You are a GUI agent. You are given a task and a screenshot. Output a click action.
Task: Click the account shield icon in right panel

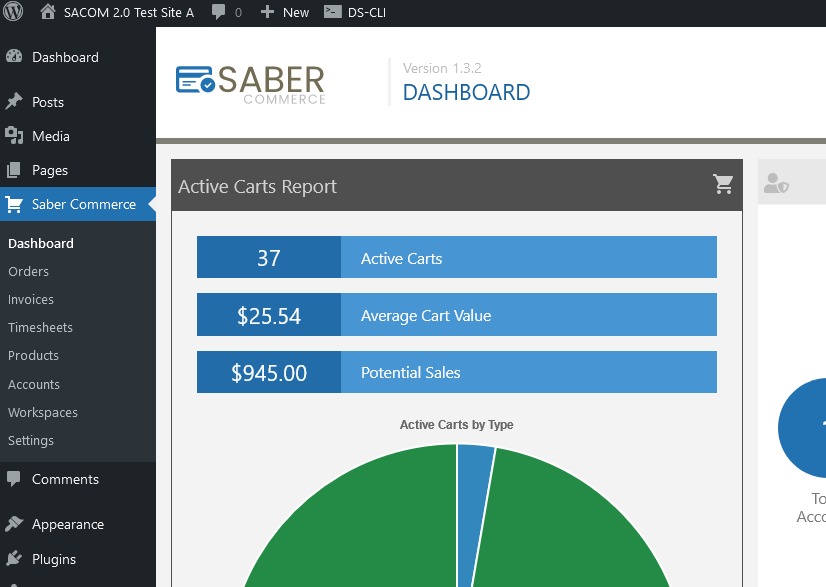776,183
